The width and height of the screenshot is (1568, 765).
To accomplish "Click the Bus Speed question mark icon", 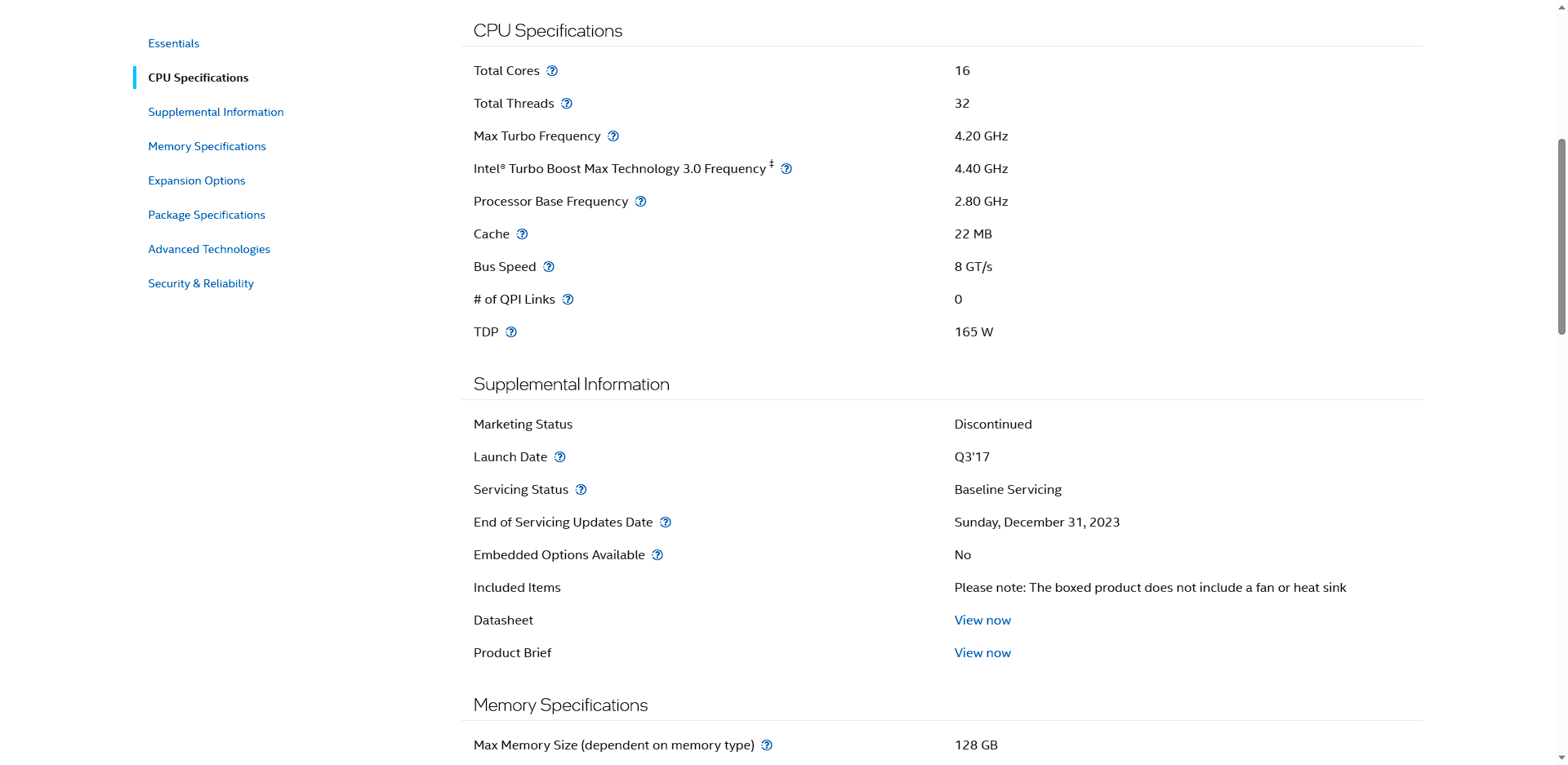I will click(x=549, y=267).
